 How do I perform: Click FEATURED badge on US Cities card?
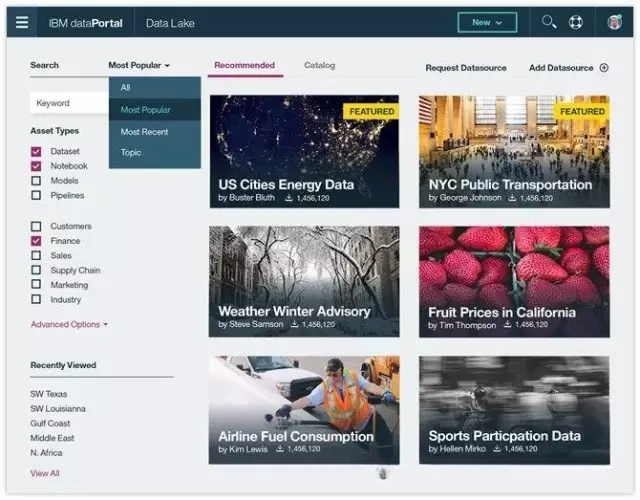click(x=371, y=111)
